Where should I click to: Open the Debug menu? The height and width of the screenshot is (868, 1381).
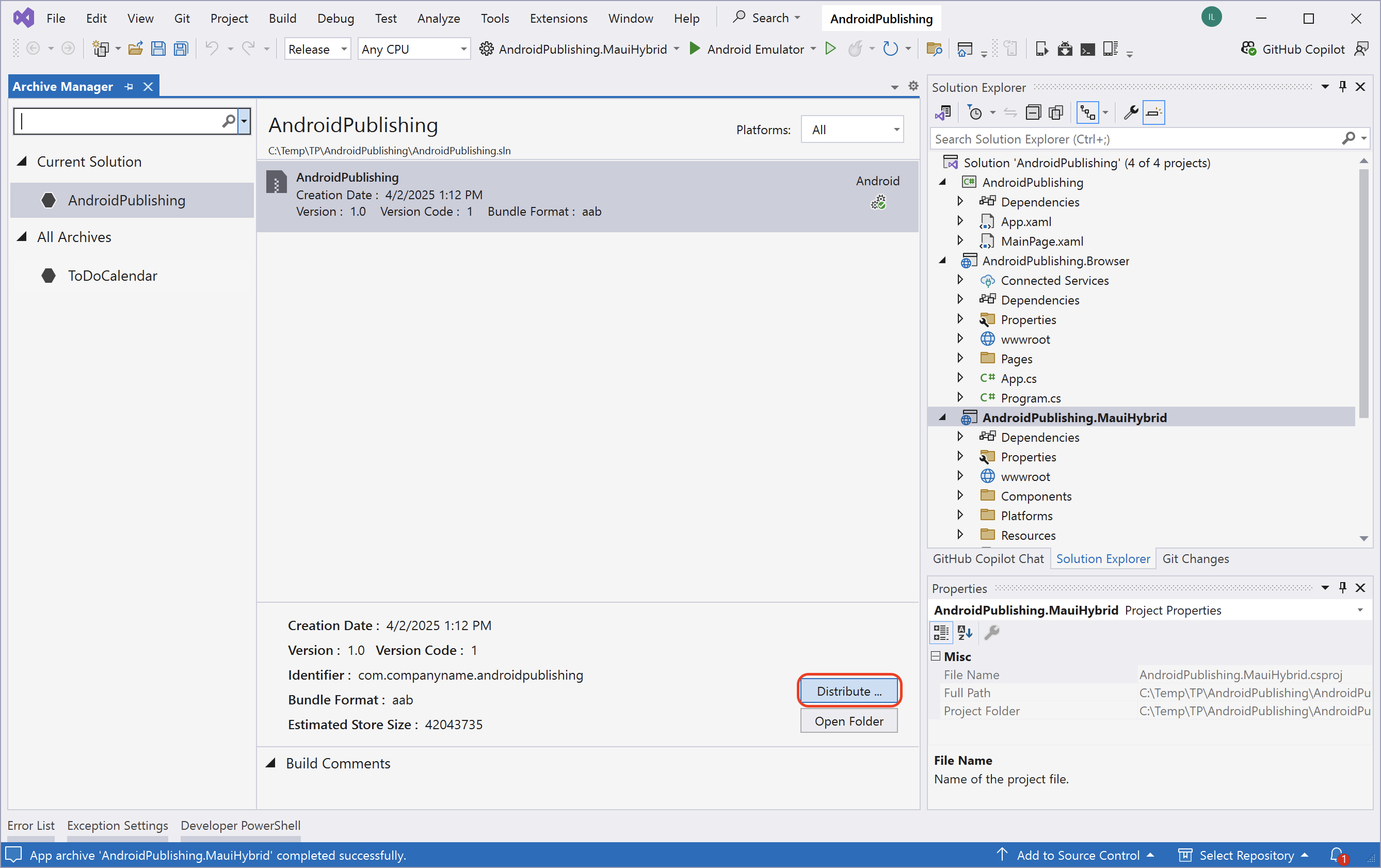335,19
